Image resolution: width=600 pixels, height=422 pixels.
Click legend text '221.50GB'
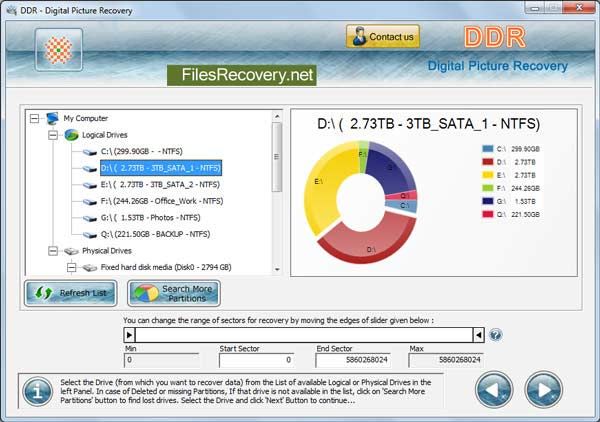point(525,214)
